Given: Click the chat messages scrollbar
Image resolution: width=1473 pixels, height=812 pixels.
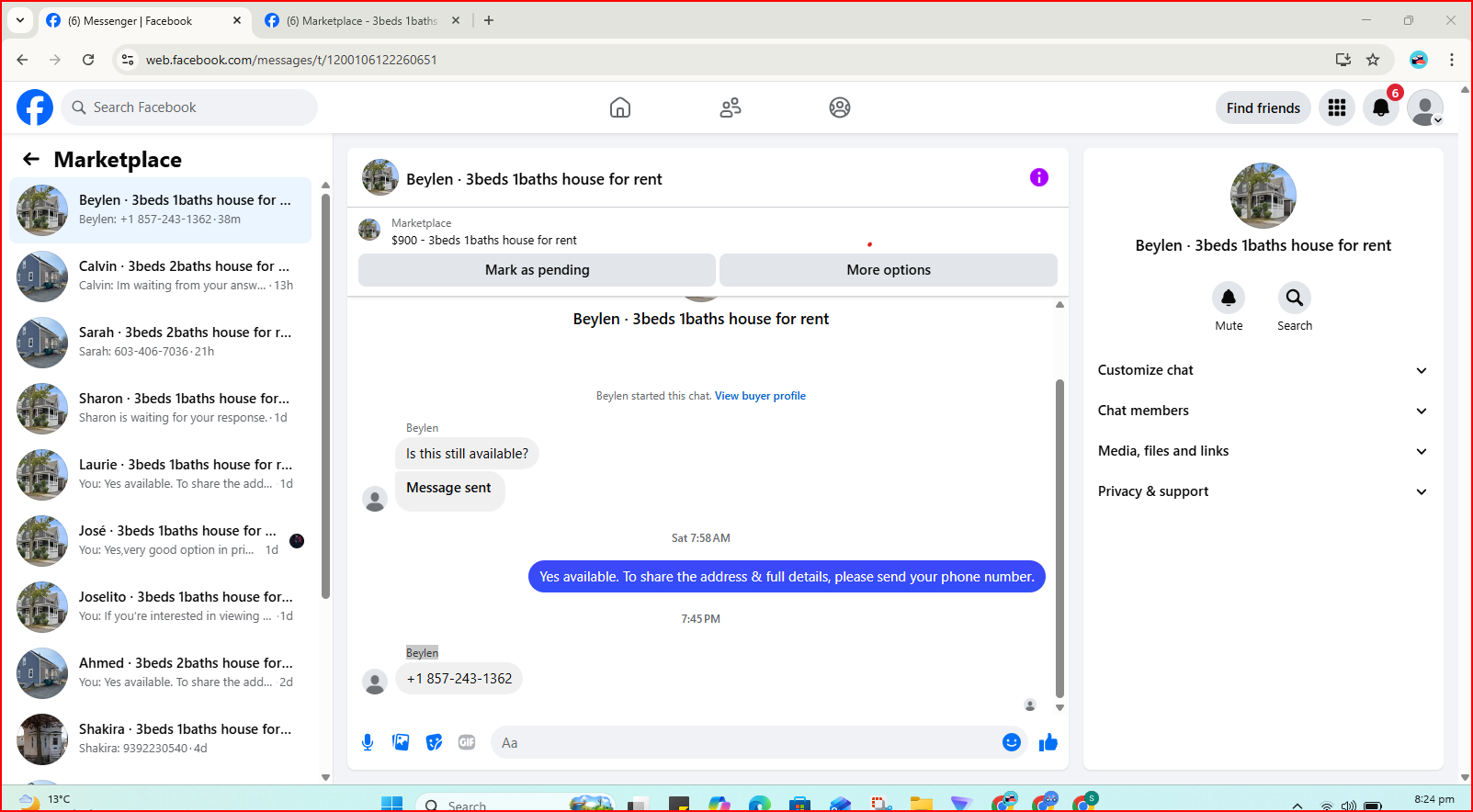Looking at the screenshot, I should [1059, 537].
